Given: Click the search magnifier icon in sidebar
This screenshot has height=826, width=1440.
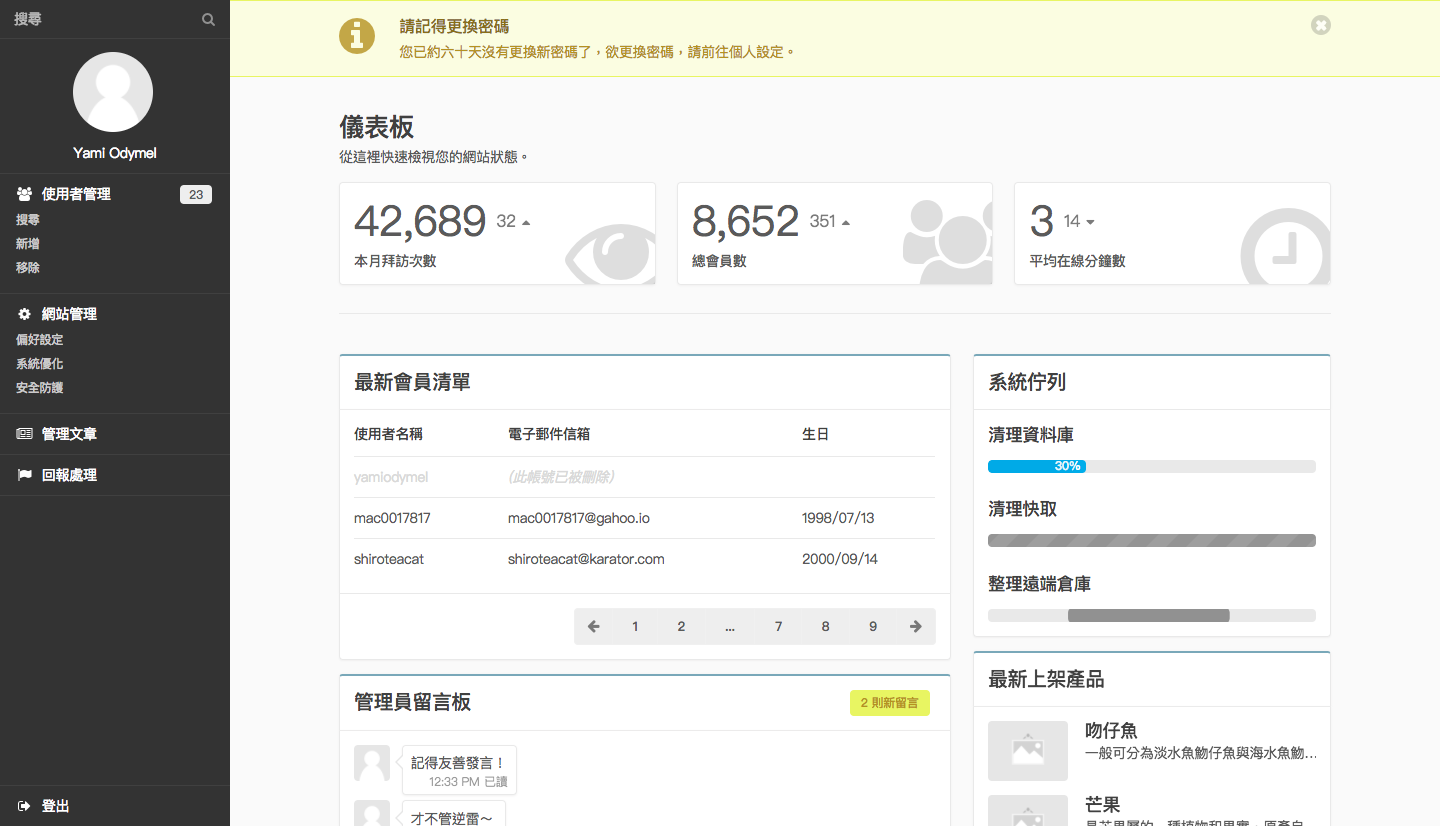Looking at the screenshot, I should [208, 19].
